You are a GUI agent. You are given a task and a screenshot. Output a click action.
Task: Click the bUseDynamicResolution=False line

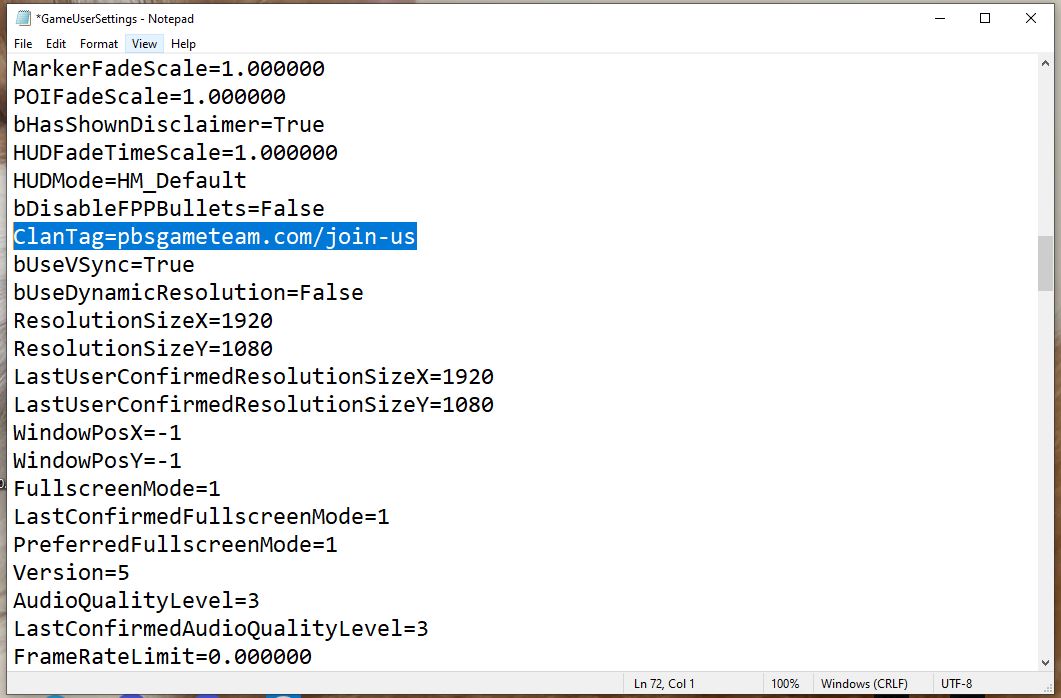tap(188, 293)
